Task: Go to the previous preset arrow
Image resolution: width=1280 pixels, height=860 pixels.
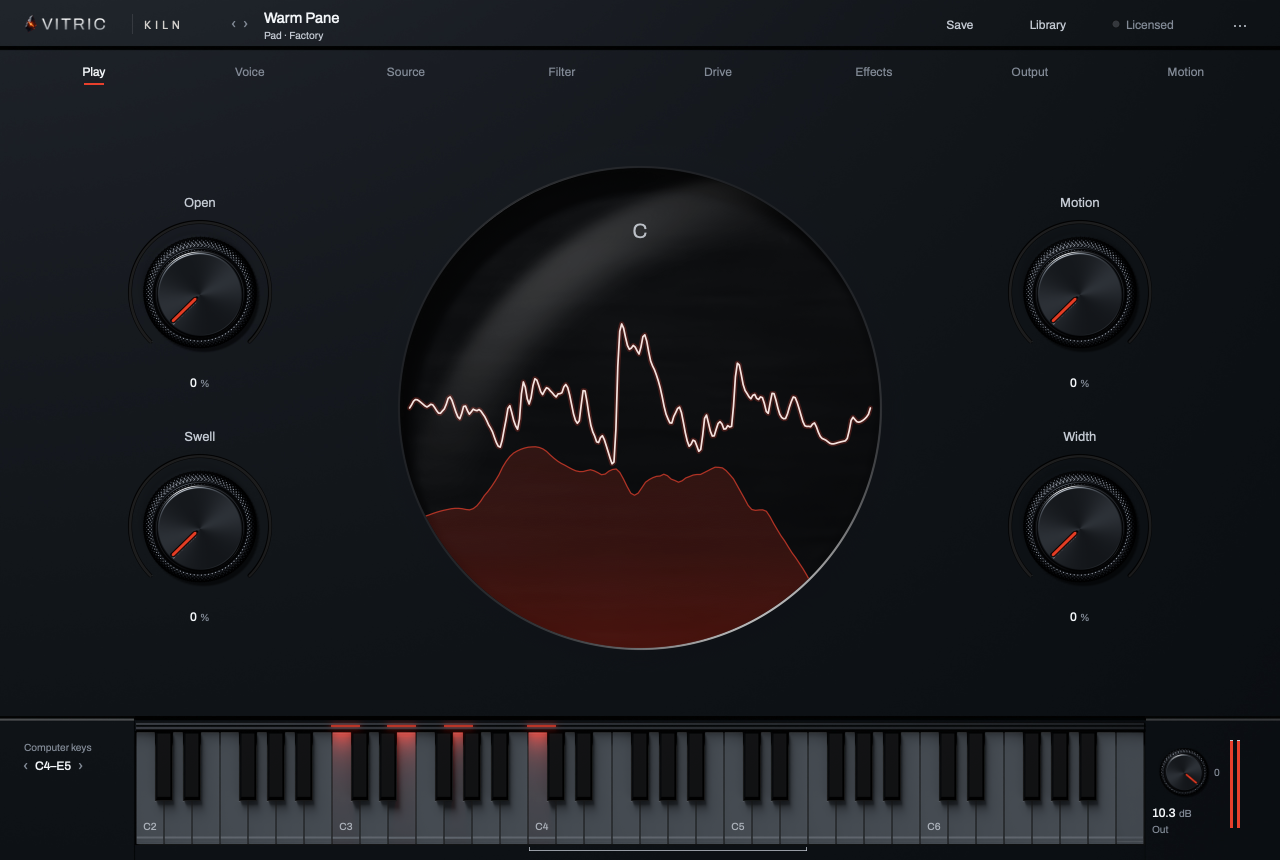Action: coord(234,24)
